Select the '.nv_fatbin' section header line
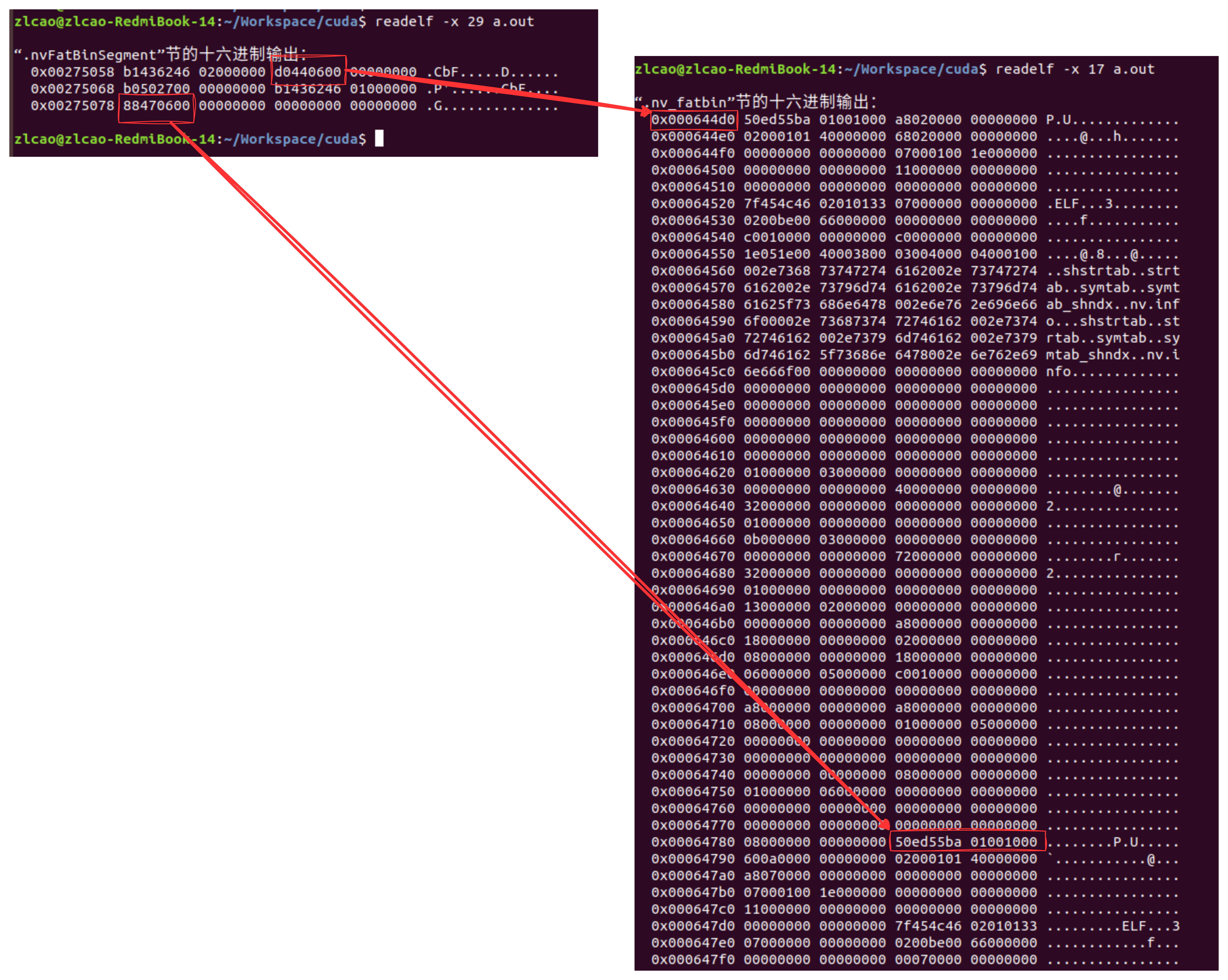The height and width of the screenshot is (980, 1228). coord(756,103)
